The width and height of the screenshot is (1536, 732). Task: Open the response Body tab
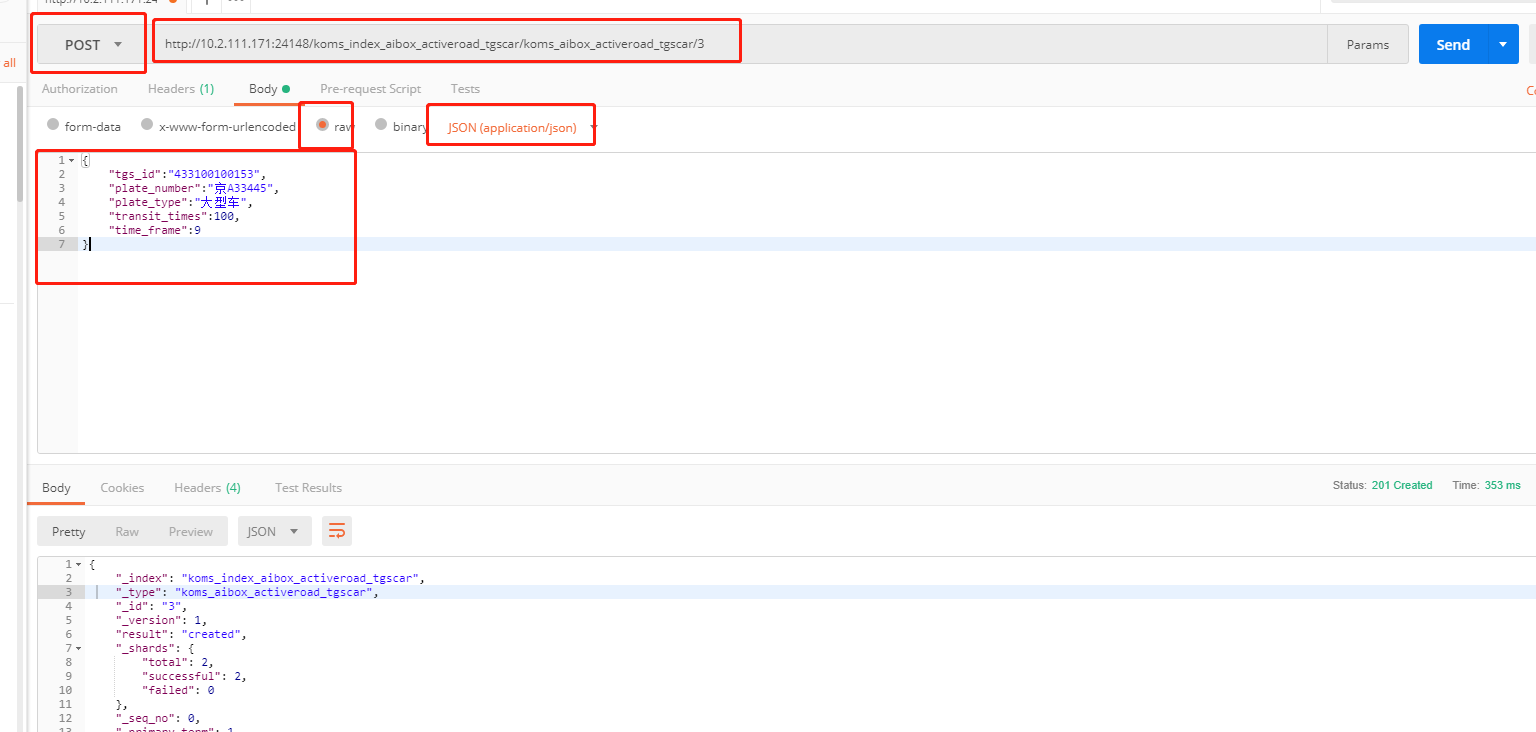tap(56, 487)
